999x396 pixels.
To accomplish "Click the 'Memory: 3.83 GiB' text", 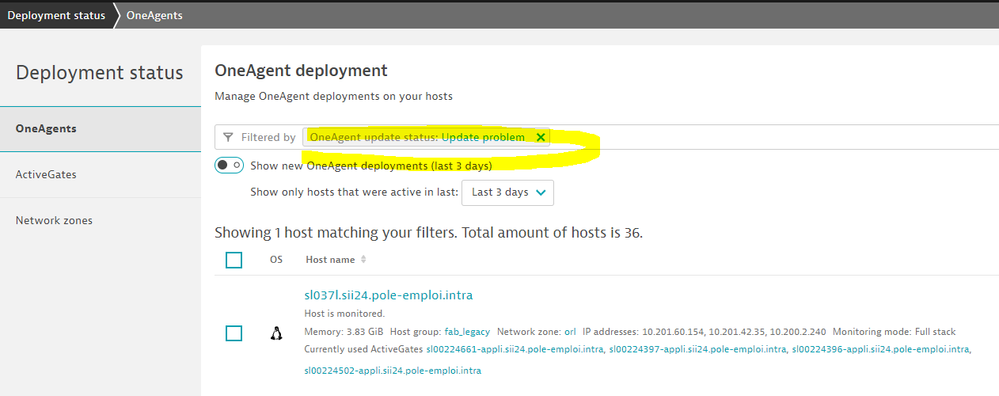I will click(x=343, y=332).
